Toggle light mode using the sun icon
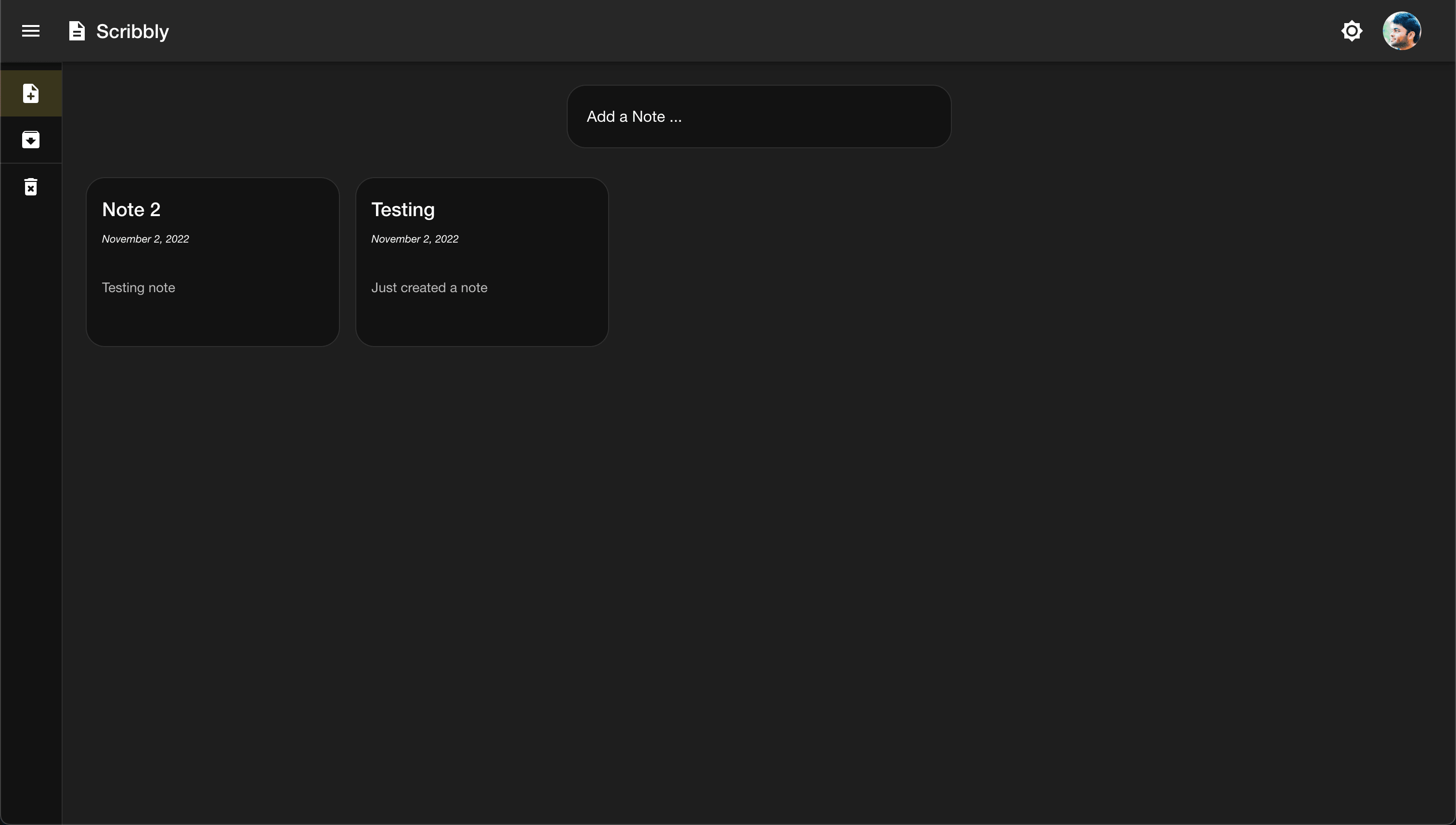Viewport: 1456px width, 825px height. tap(1352, 31)
